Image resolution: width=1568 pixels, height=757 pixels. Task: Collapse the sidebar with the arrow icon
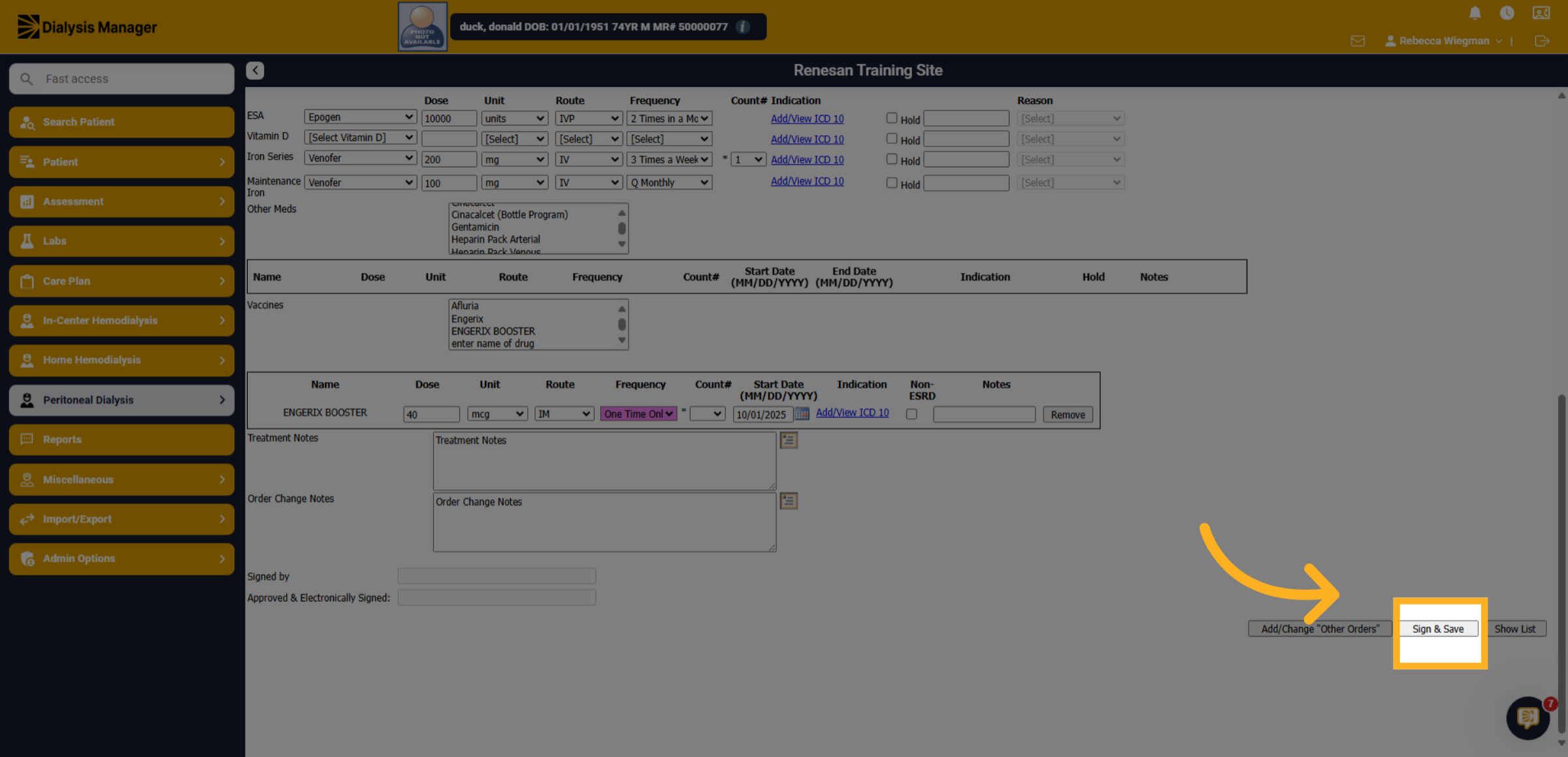[255, 71]
